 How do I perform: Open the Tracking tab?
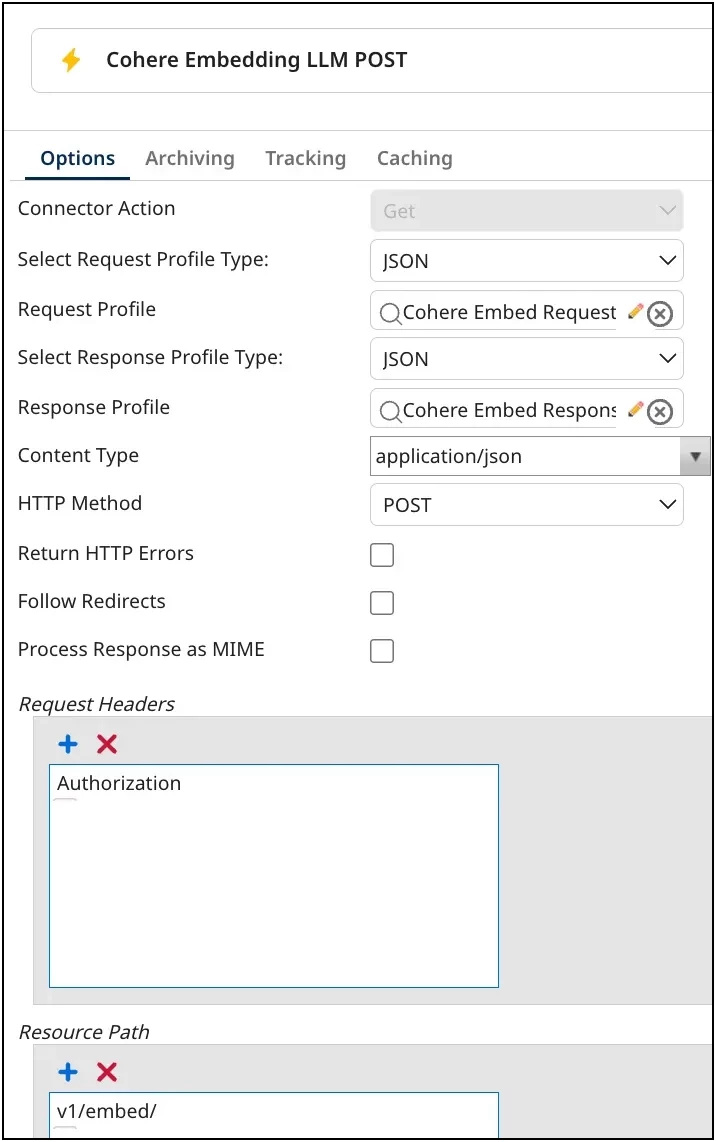305,158
